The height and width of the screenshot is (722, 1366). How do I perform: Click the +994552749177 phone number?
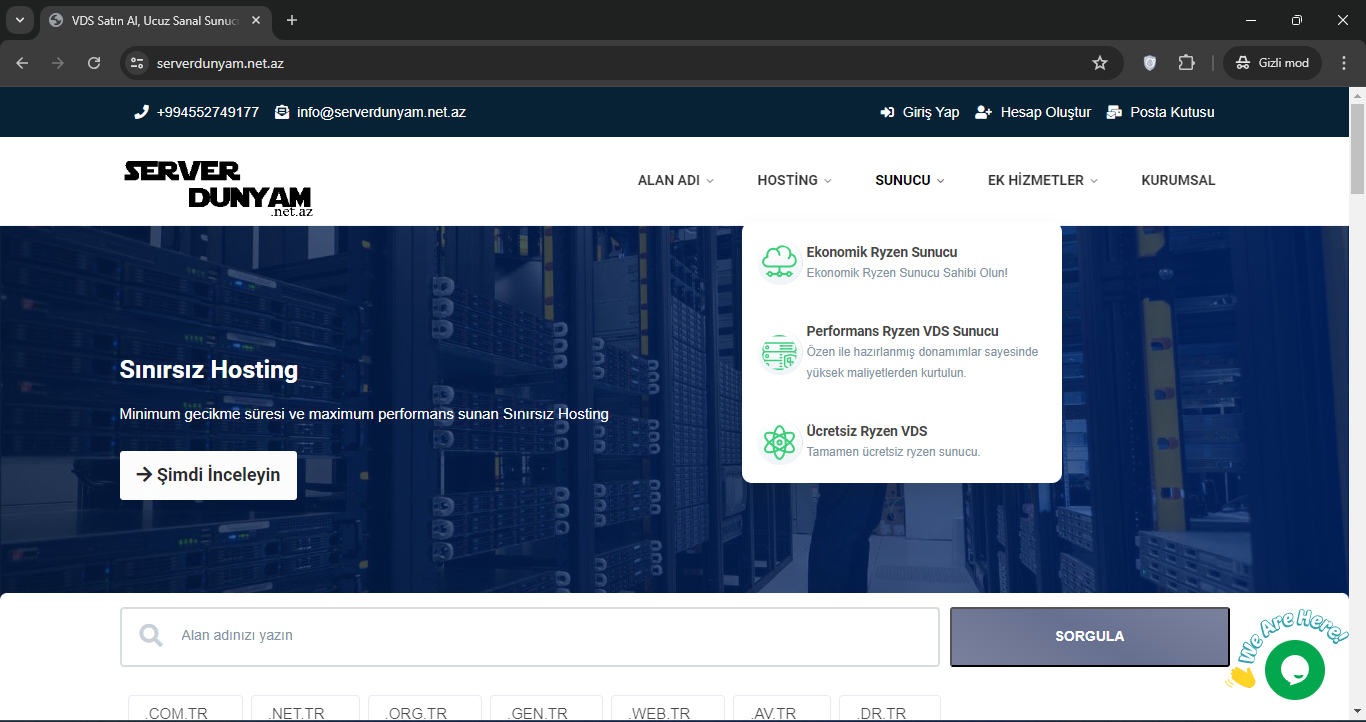click(x=208, y=112)
